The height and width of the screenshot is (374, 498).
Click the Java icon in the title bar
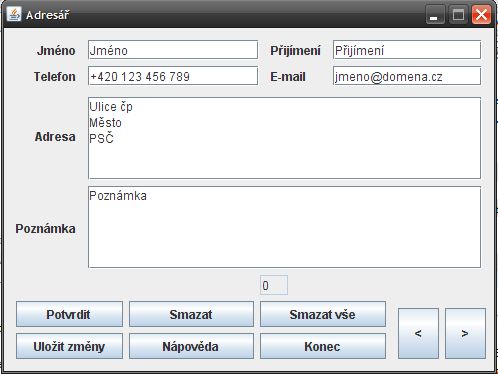pos(14,14)
